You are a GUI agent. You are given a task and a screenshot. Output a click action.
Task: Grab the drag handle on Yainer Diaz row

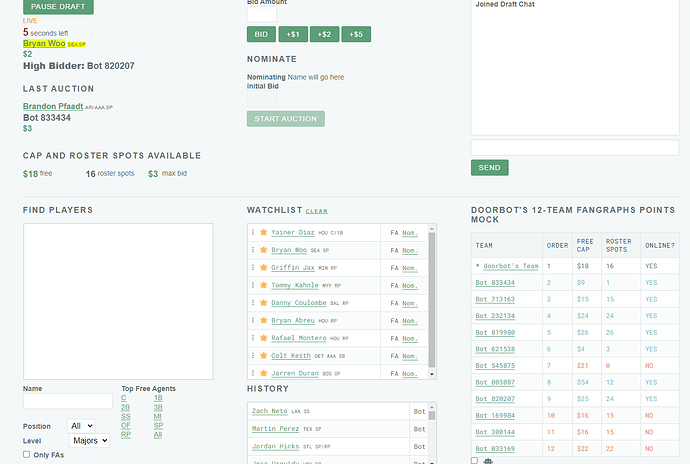tap(253, 232)
